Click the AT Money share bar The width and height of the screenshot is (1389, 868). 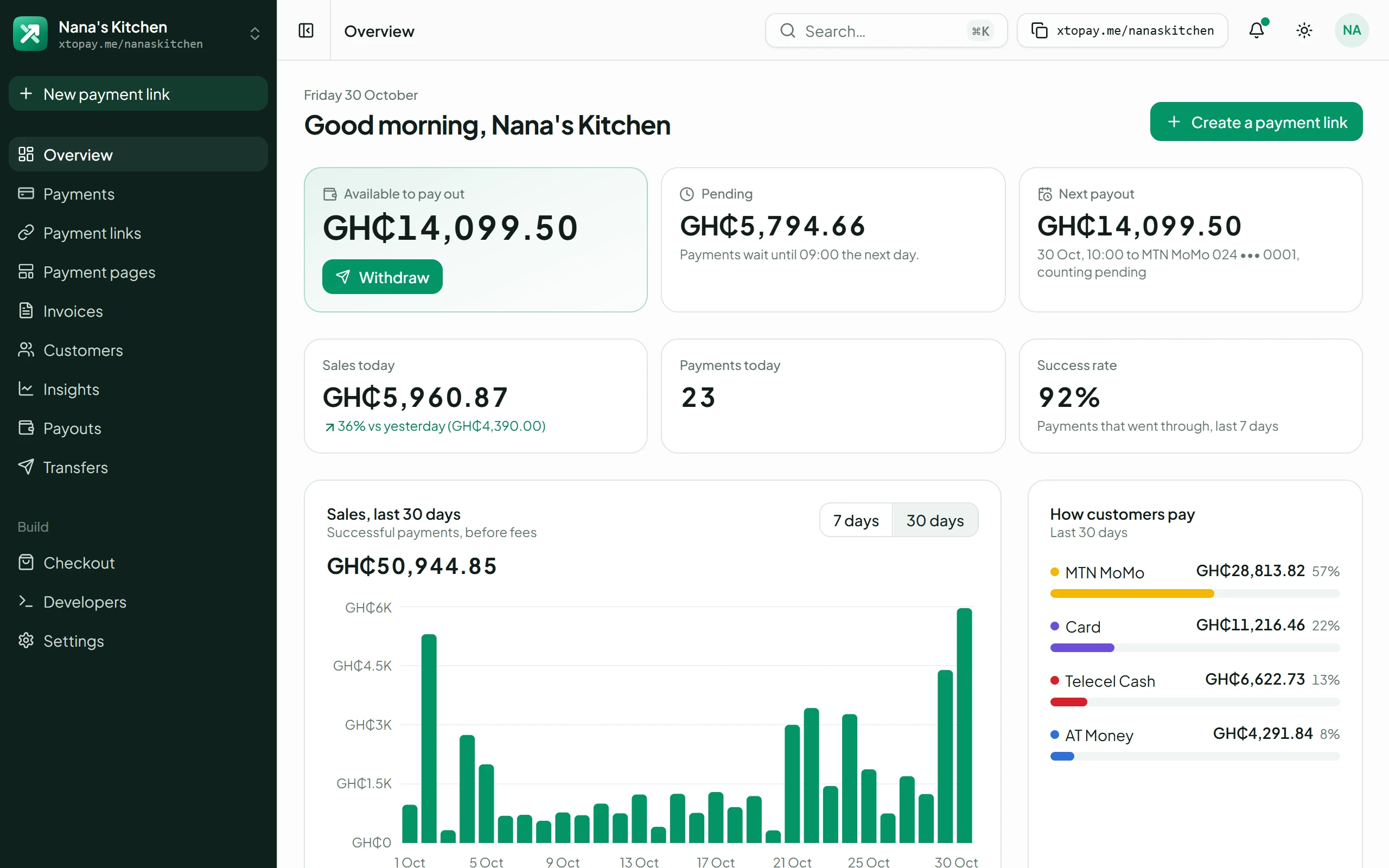1194,756
